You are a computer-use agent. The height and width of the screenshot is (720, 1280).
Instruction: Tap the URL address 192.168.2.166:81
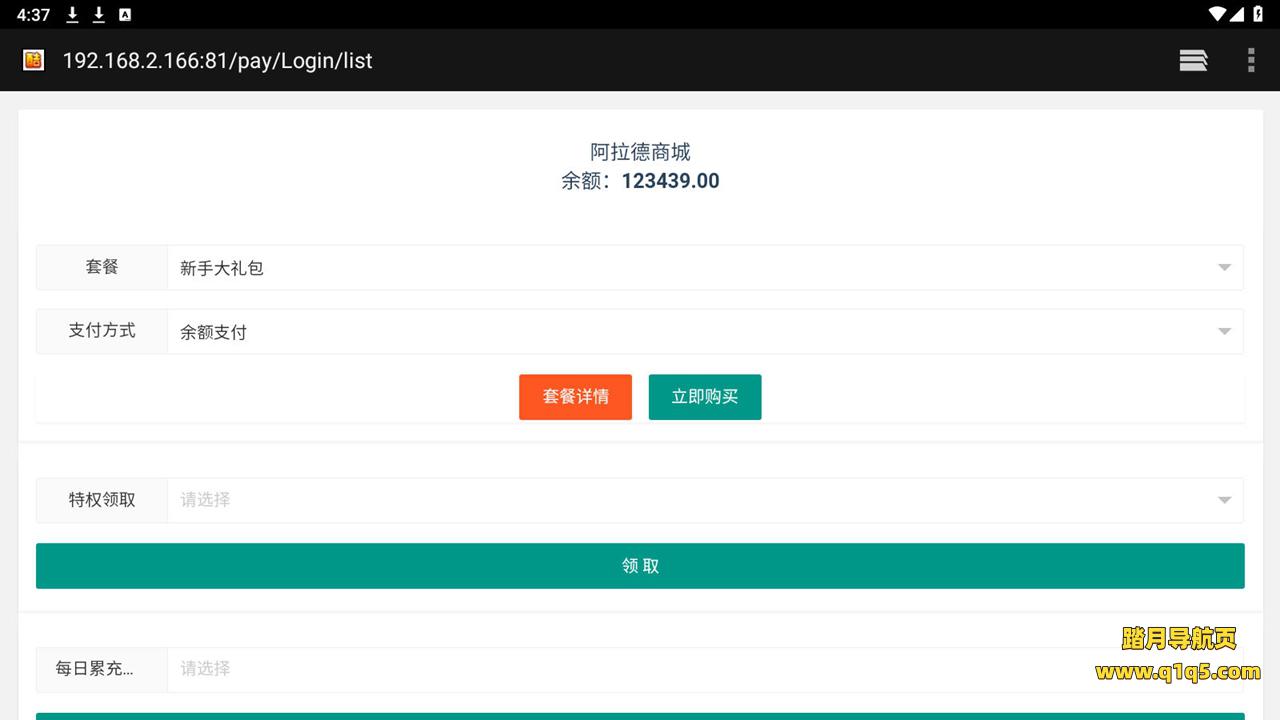coord(217,61)
